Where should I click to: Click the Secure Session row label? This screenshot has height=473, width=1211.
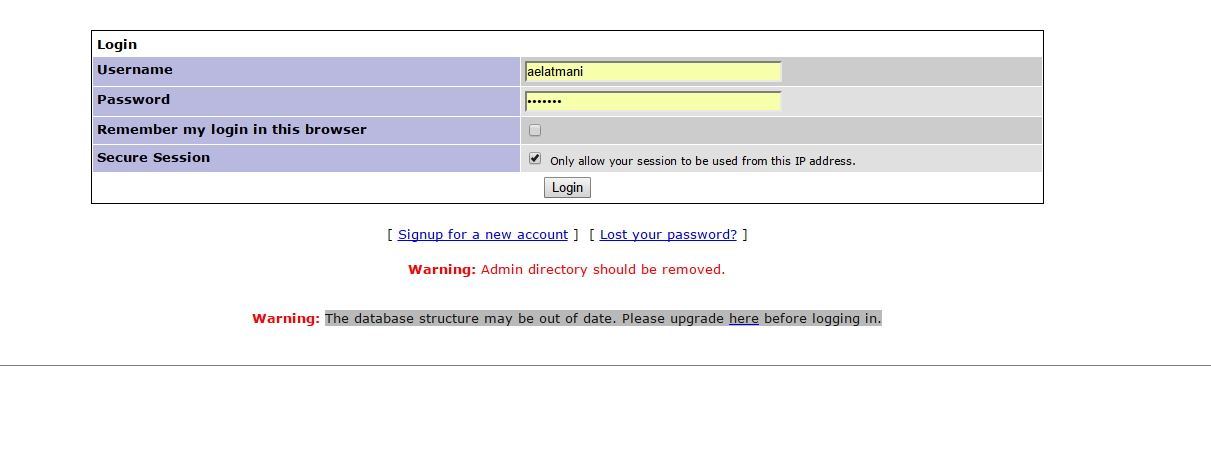pos(154,158)
